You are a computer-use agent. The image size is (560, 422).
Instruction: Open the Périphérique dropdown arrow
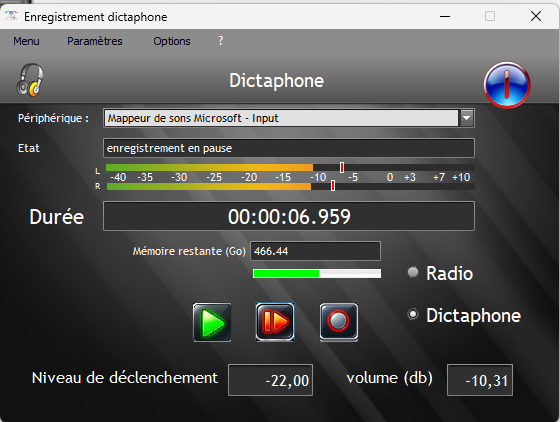click(467, 118)
